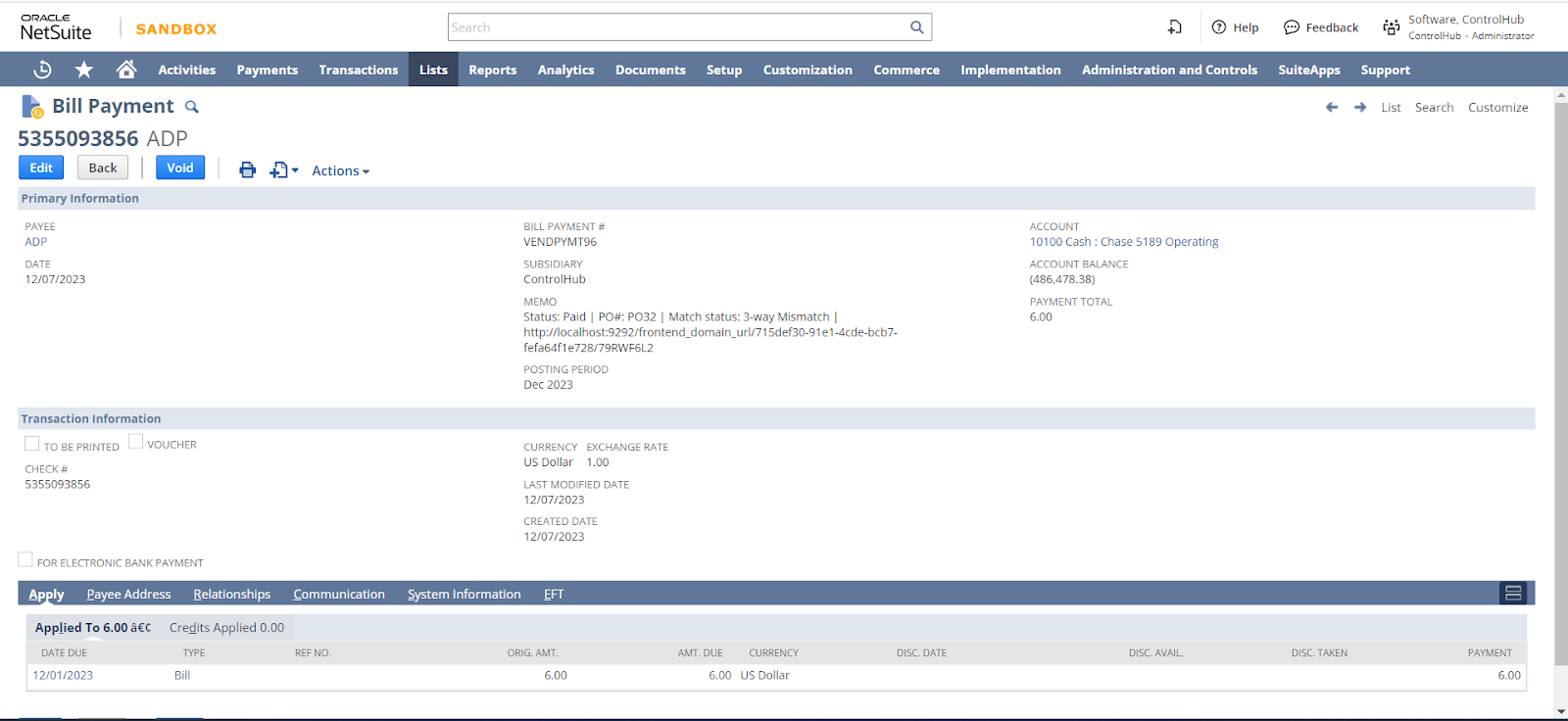Open the Create New icon beside Help
Screen dimensions: 1568x721
tap(1175, 27)
